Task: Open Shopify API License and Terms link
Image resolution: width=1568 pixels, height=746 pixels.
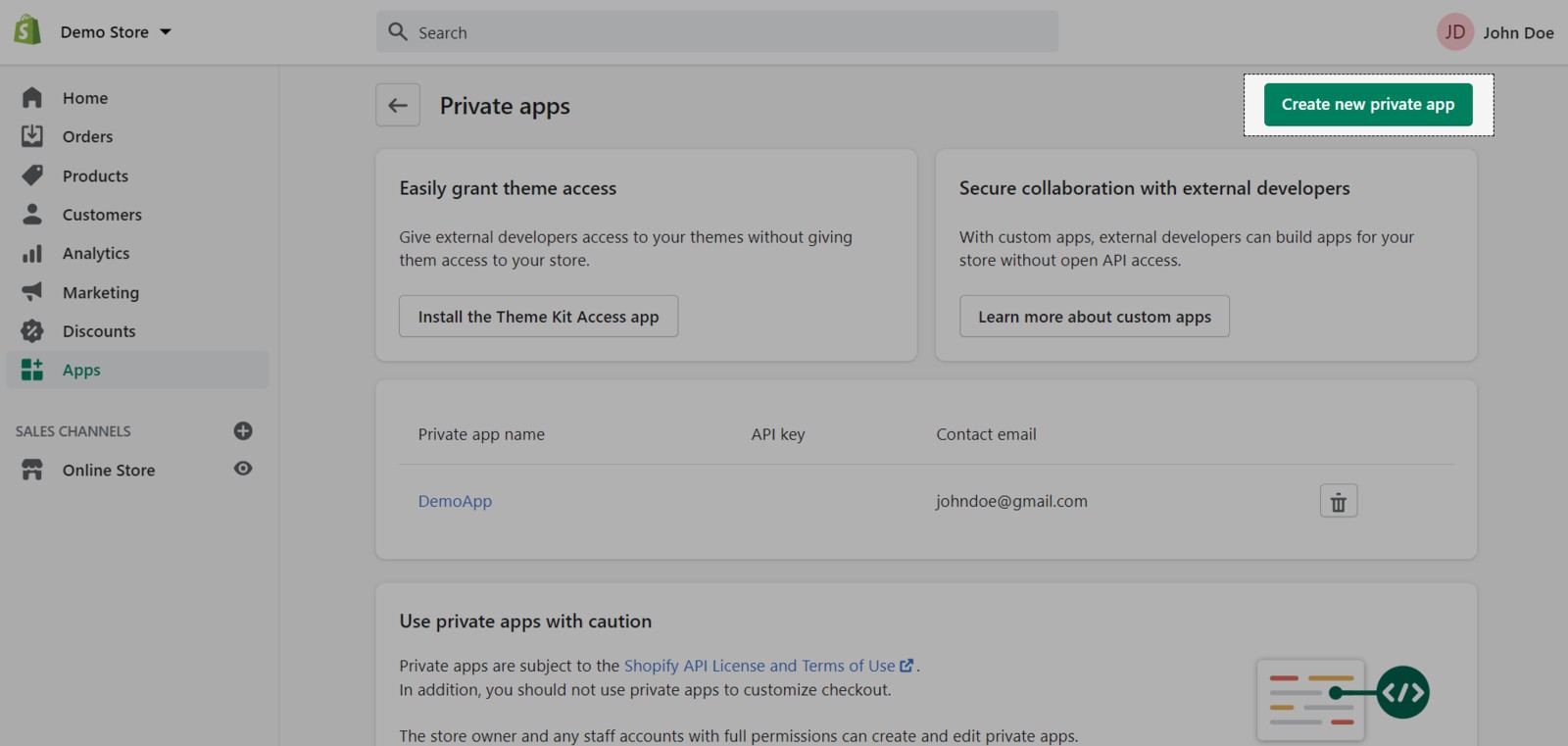Action: pyautogui.click(x=759, y=666)
